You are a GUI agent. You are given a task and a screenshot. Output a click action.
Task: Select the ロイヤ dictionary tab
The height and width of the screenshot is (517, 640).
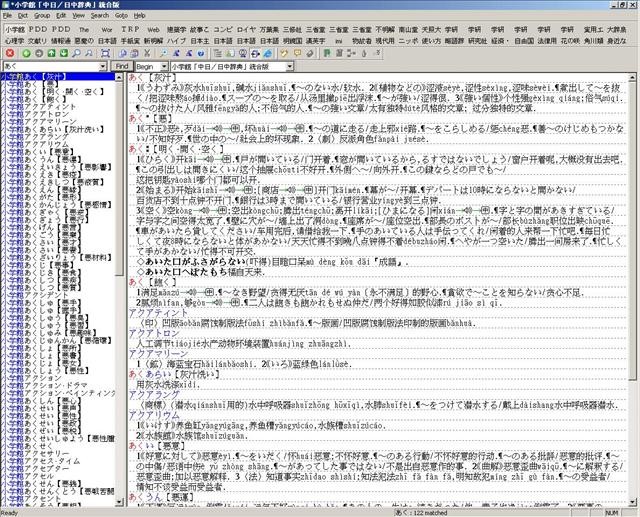pos(246,30)
